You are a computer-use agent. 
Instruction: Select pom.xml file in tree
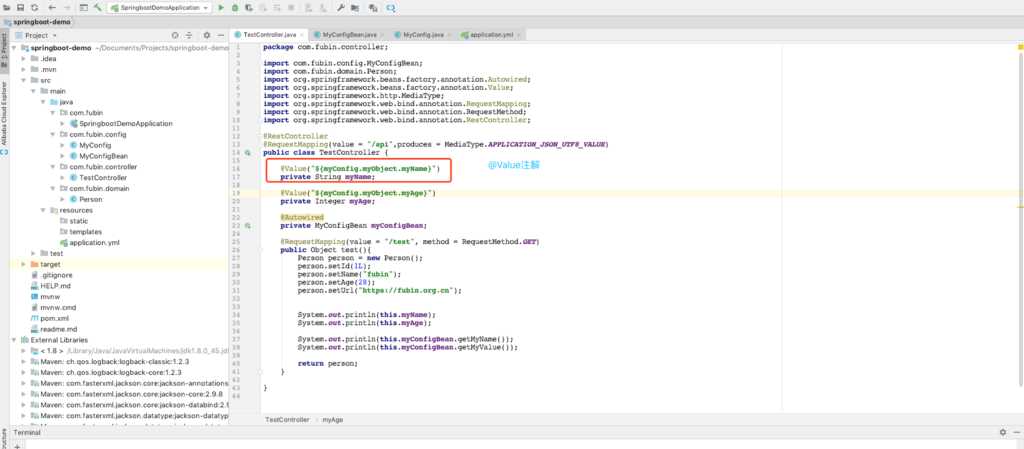[54, 318]
